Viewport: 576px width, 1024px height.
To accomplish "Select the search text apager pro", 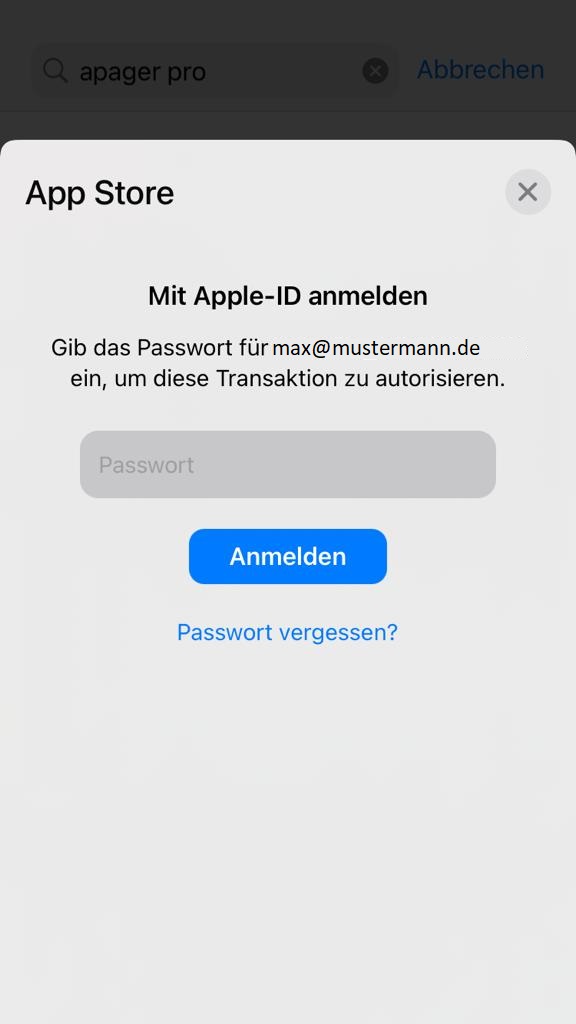I will tap(142, 72).
